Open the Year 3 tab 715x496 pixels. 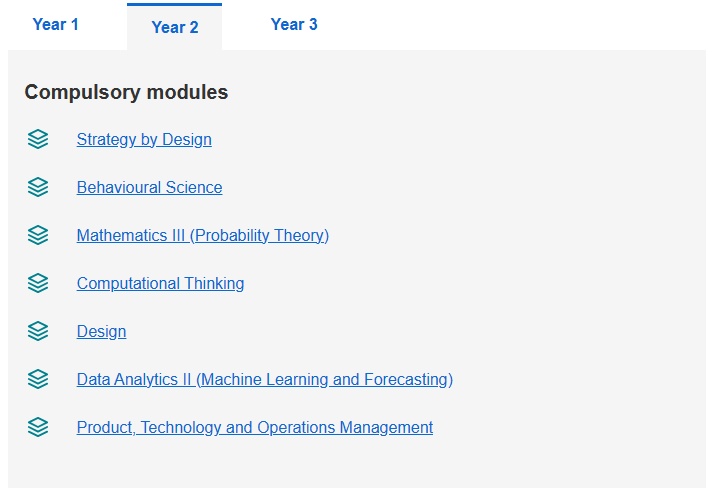tap(294, 25)
